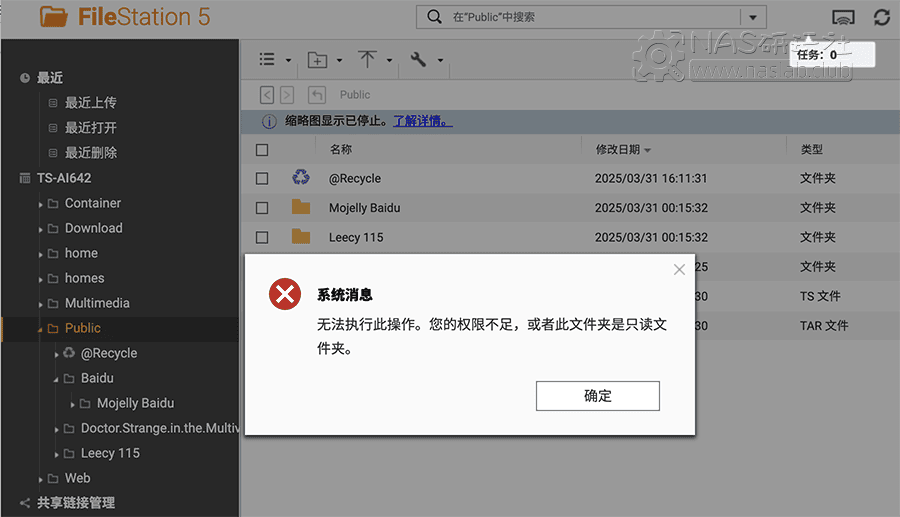The image size is (900, 517).
Task: Click the create new folder icon
Action: 317,60
